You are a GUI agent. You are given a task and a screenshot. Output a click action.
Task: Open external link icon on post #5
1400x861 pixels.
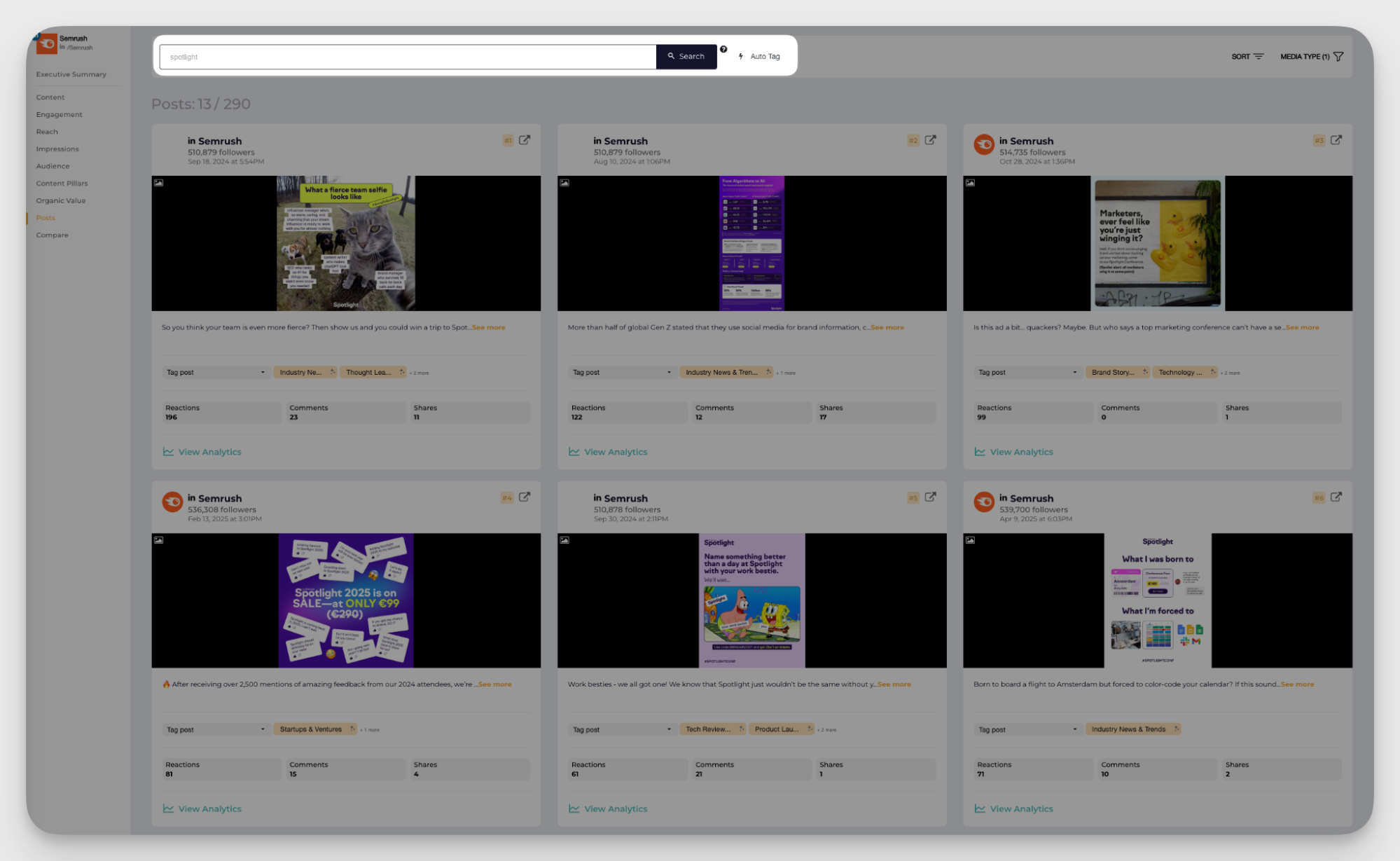point(930,497)
